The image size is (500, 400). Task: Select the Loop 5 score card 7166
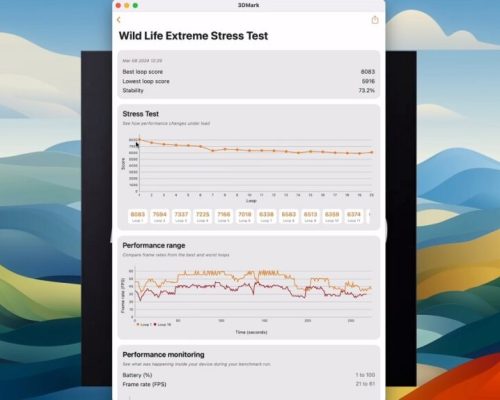[x=224, y=216]
